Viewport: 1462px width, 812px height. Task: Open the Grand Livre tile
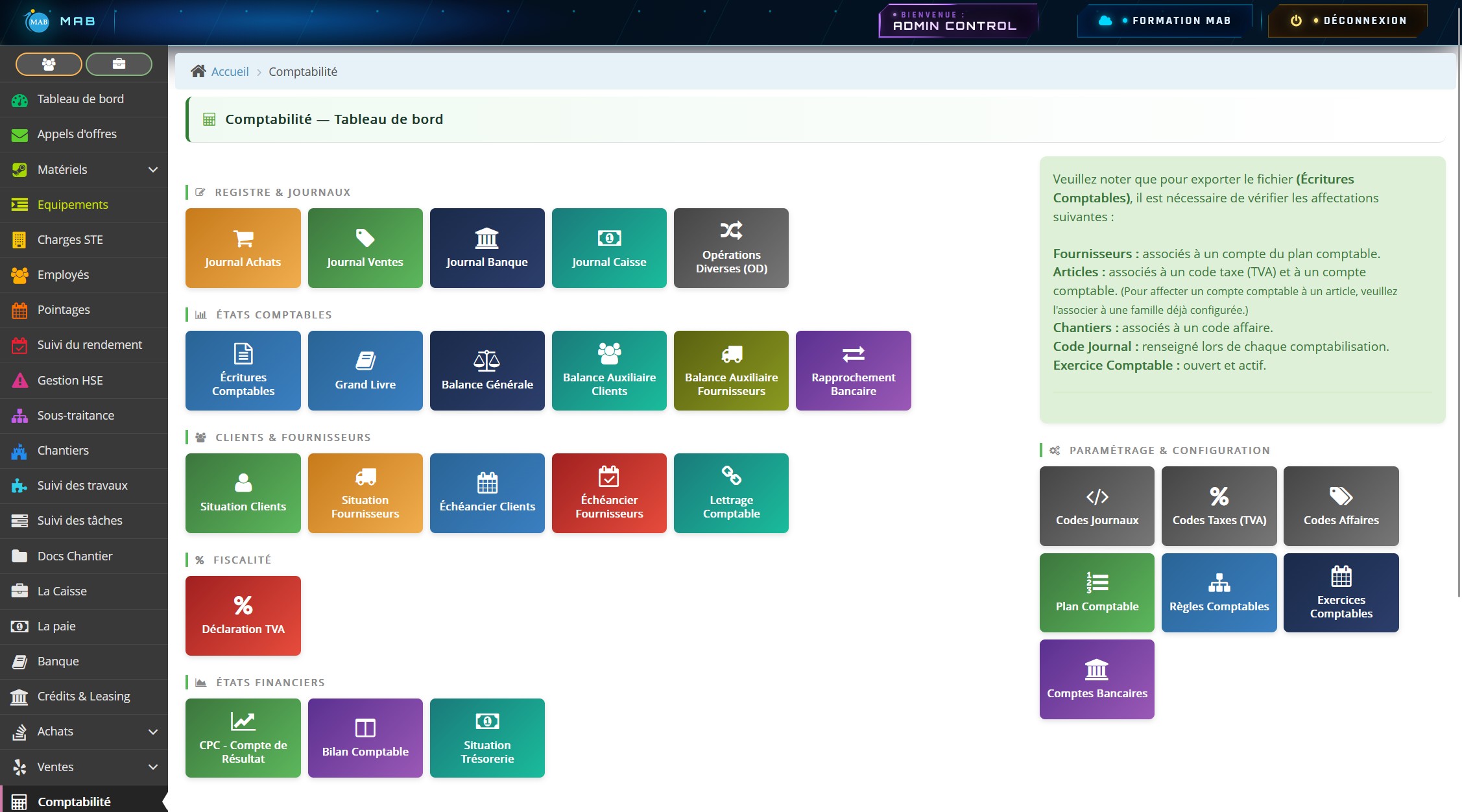tap(365, 370)
